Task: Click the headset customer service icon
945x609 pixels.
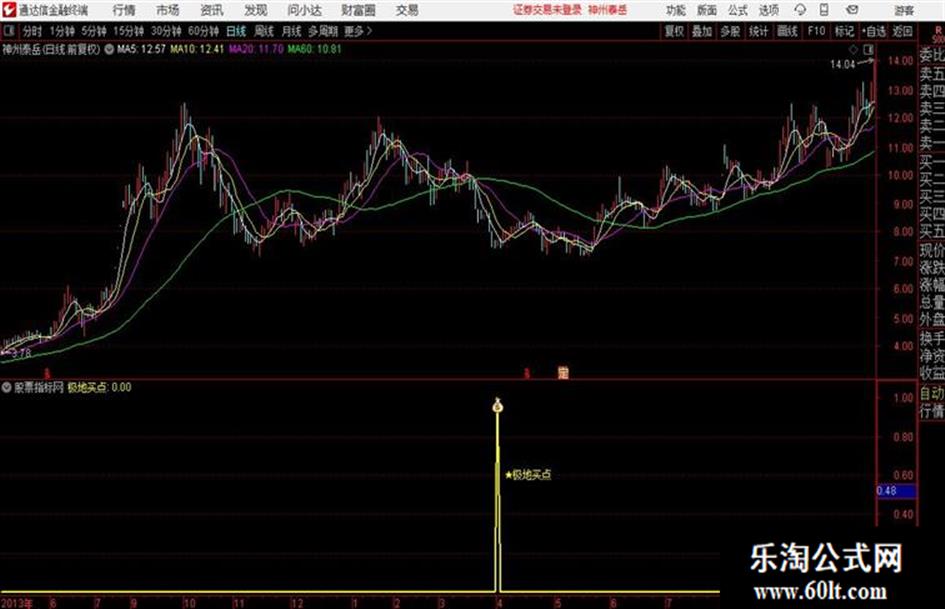Action: [800, 10]
